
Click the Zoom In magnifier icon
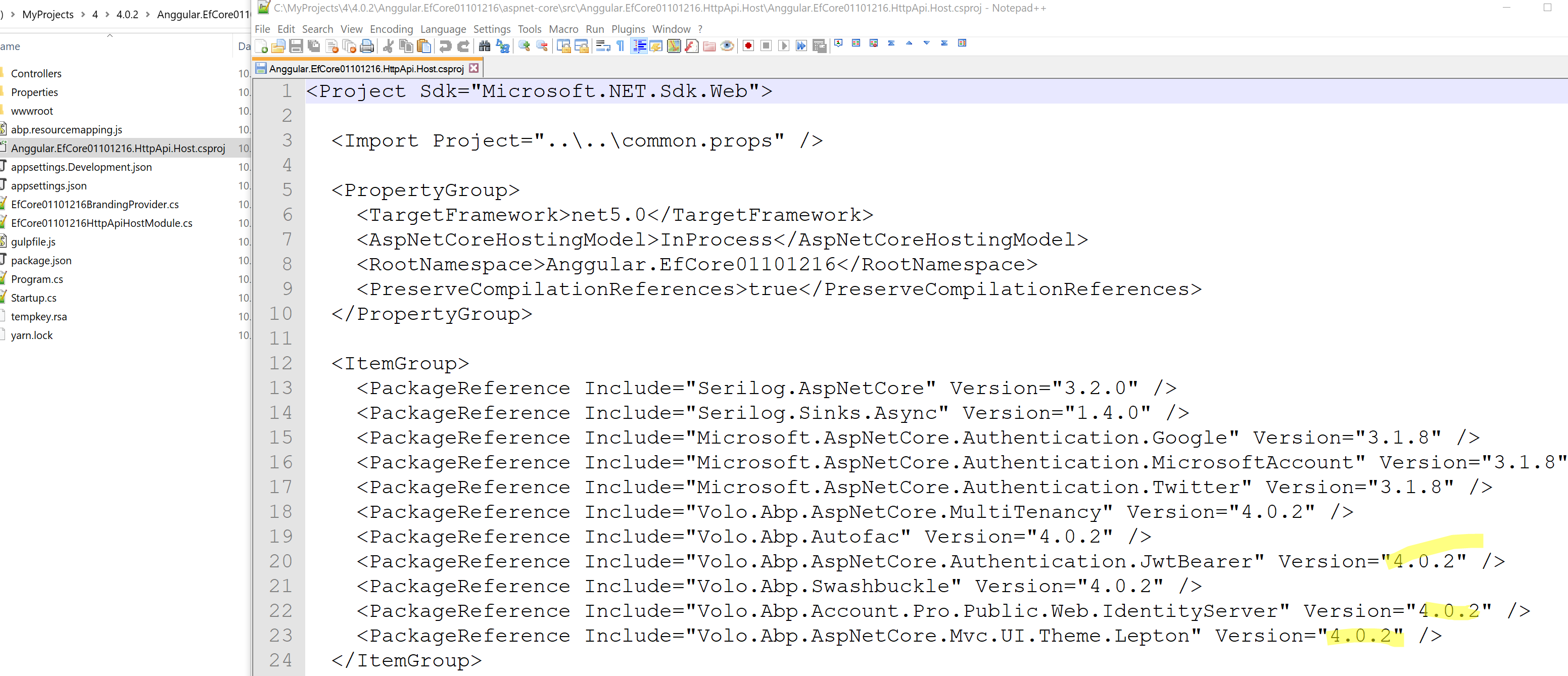pos(524,46)
